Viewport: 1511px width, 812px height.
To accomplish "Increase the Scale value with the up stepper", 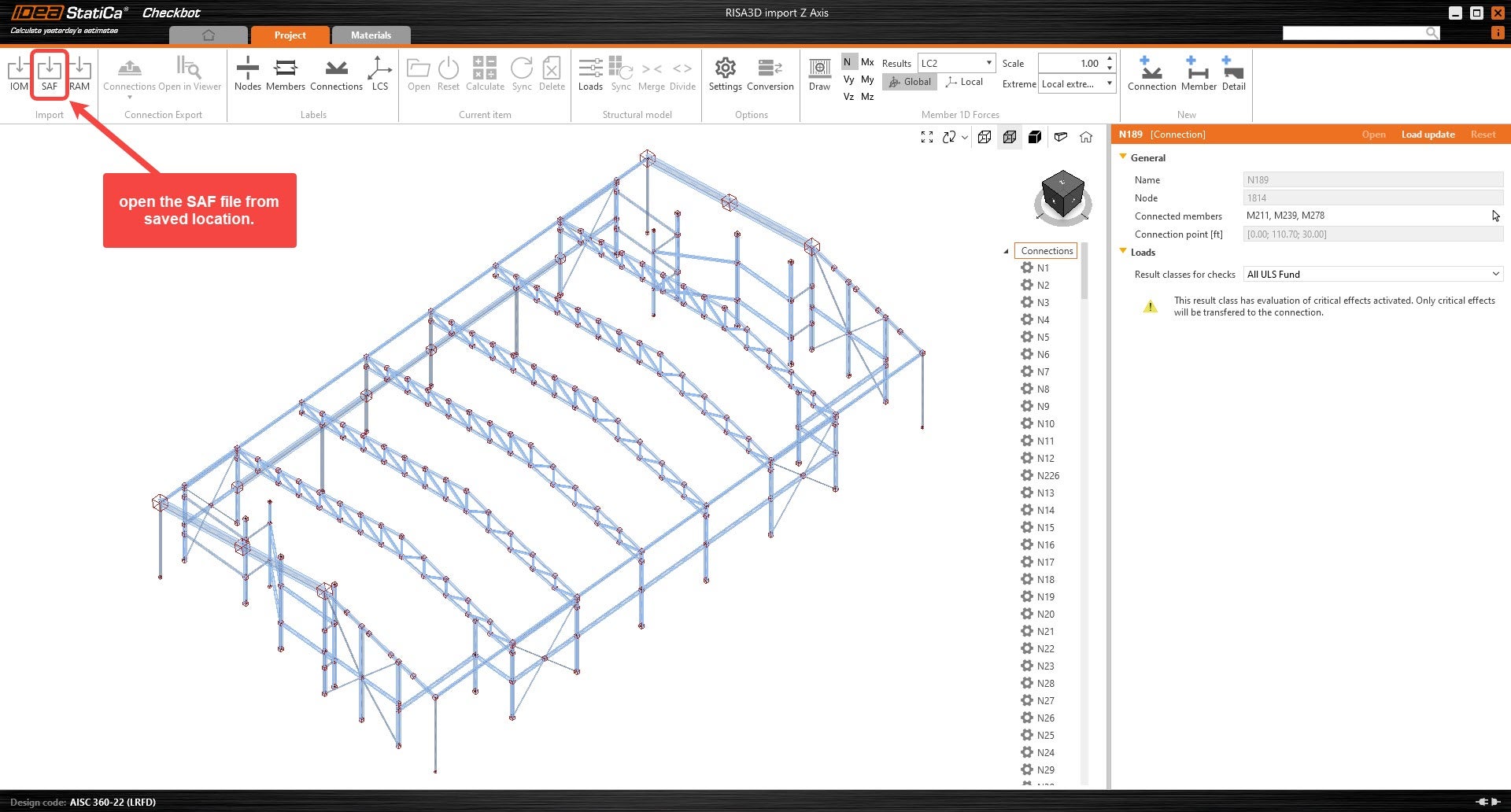I will pyautogui.click(x=1110, y=58).
